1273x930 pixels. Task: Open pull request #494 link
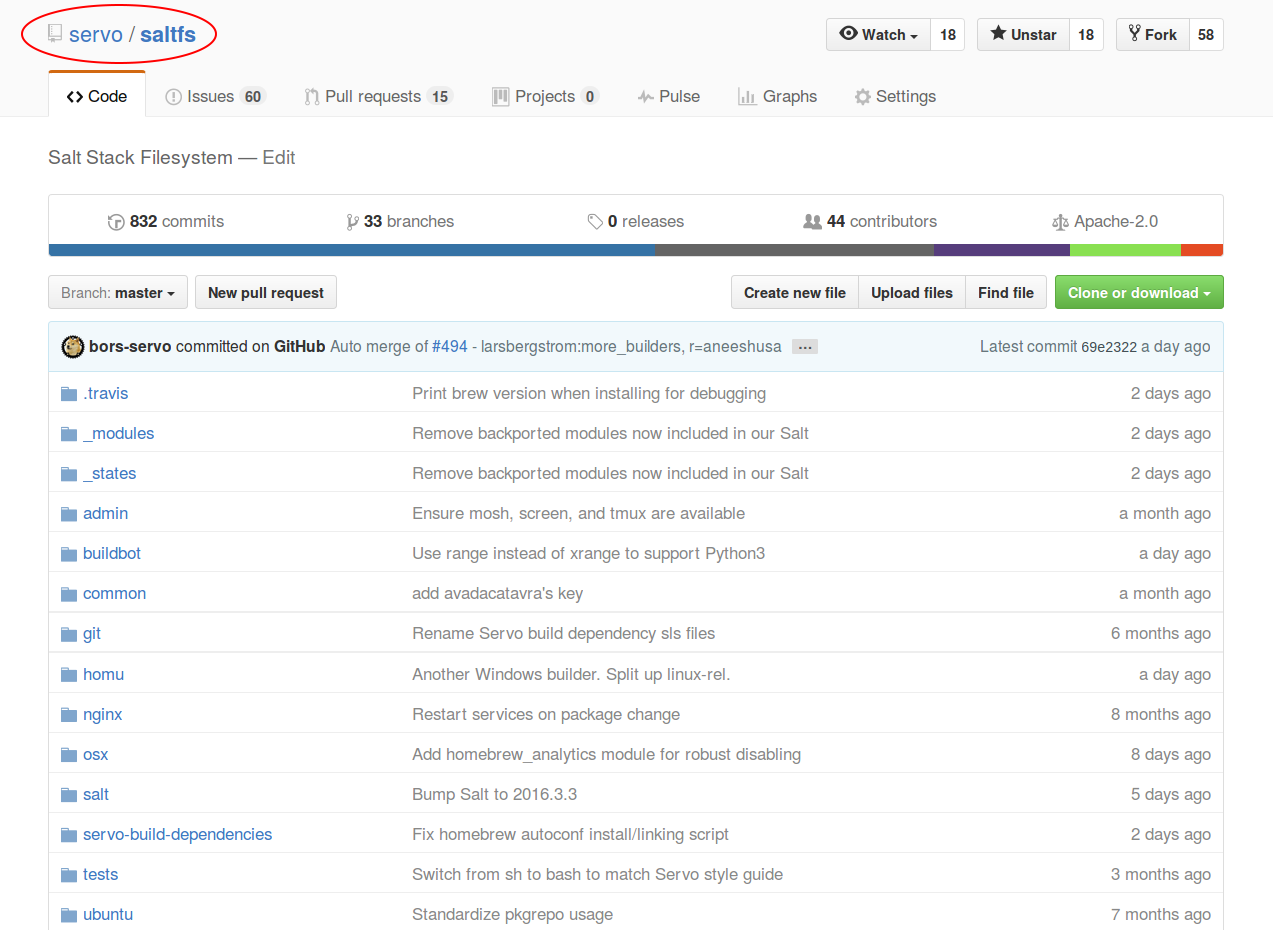tap(450, 347)
